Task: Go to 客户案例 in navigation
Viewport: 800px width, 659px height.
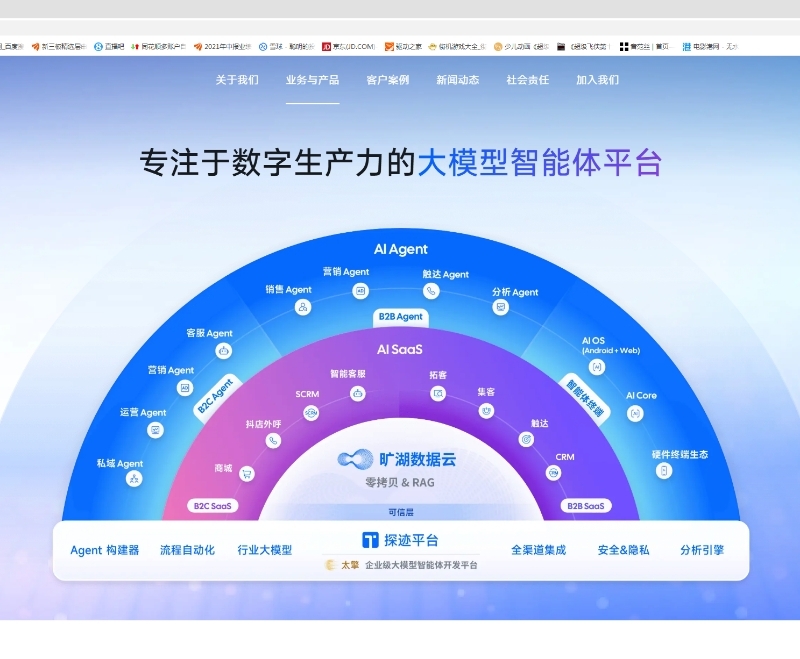Action: [x=388, y=80]
